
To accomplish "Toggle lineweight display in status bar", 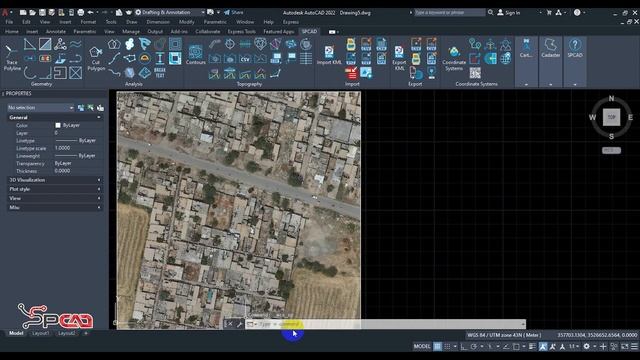I will (x=532, y=347).
